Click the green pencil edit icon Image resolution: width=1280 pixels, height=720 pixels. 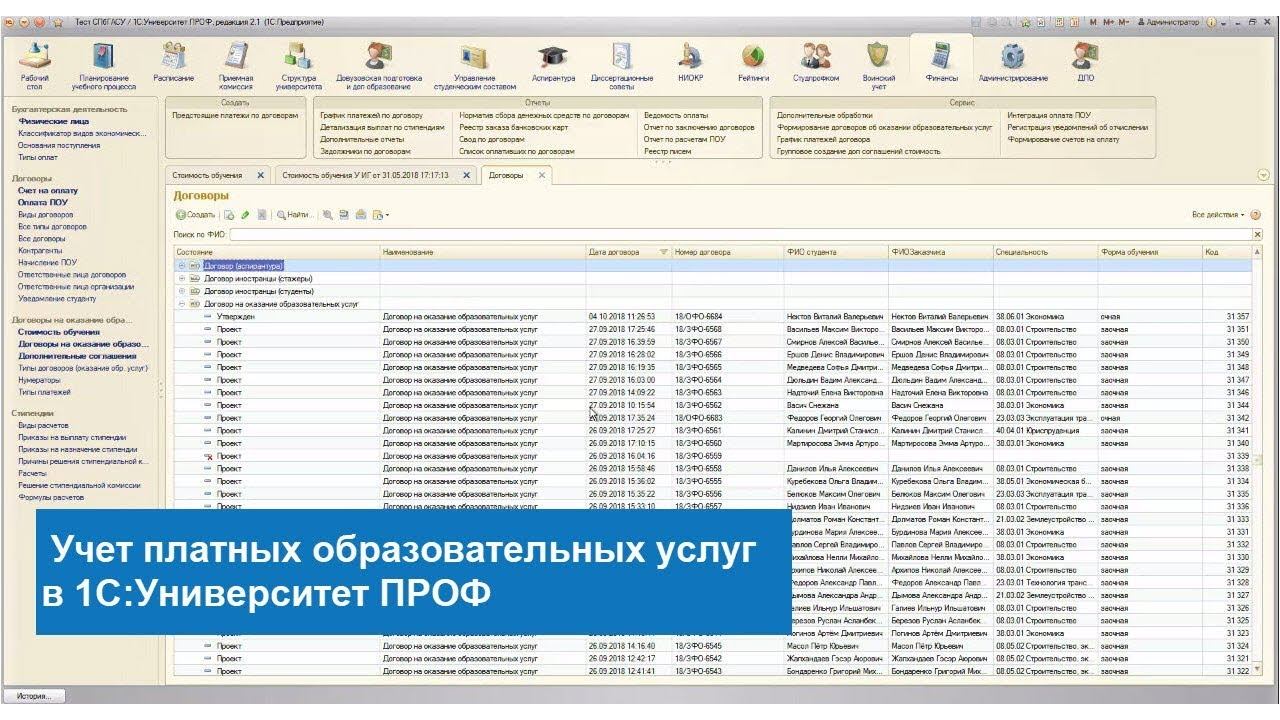245,215
